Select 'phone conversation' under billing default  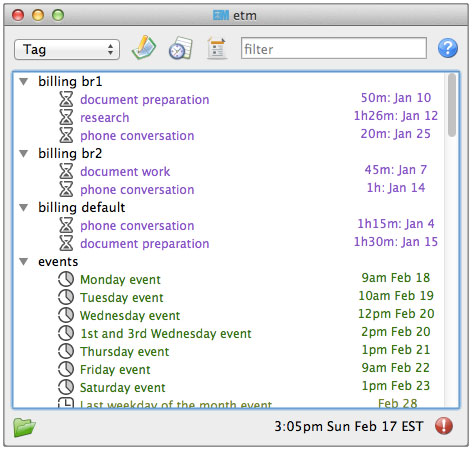(137, 226)
